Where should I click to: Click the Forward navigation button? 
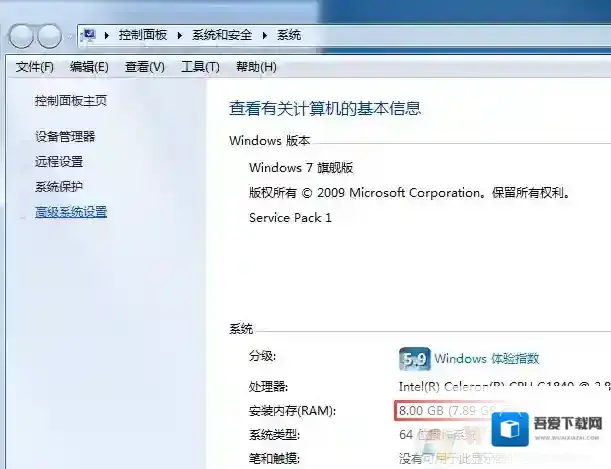pos(49,36)
